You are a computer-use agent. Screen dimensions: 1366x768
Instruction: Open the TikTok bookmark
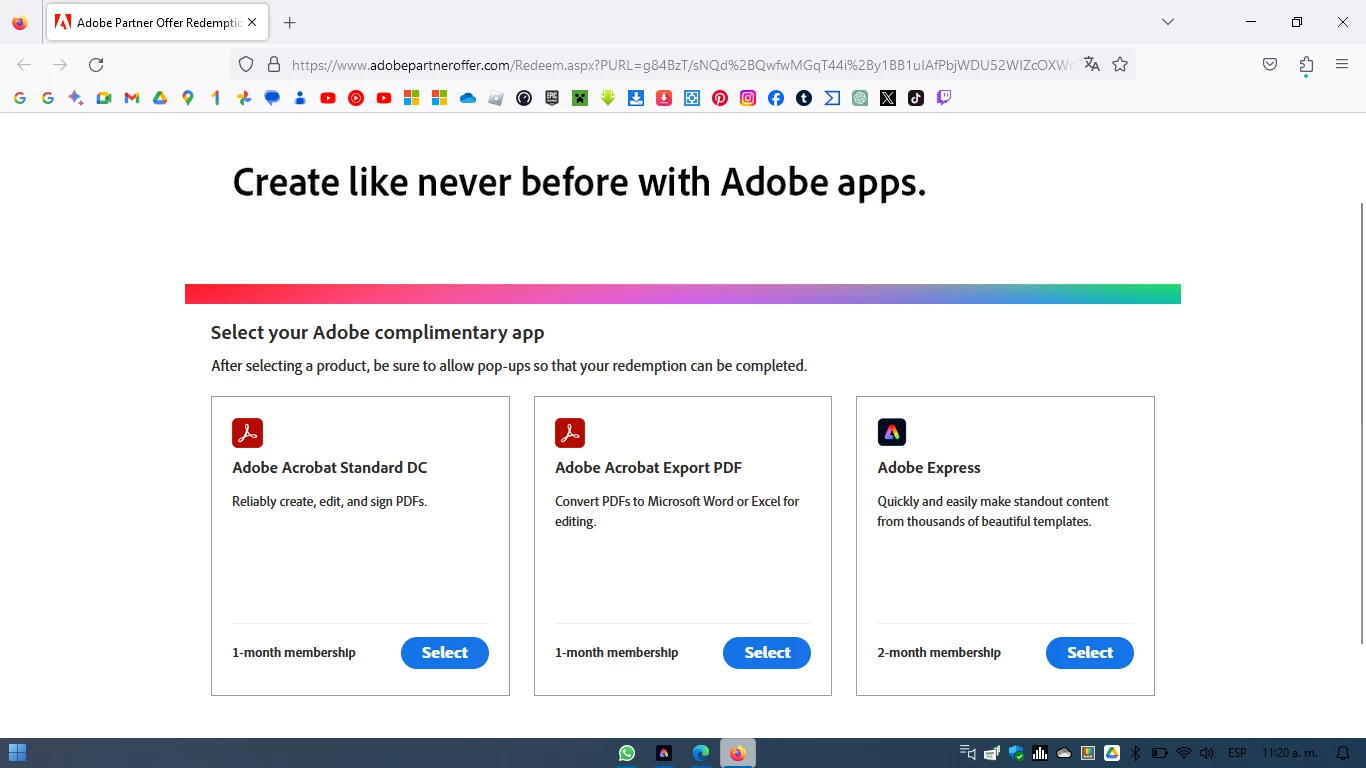(915, 98)
